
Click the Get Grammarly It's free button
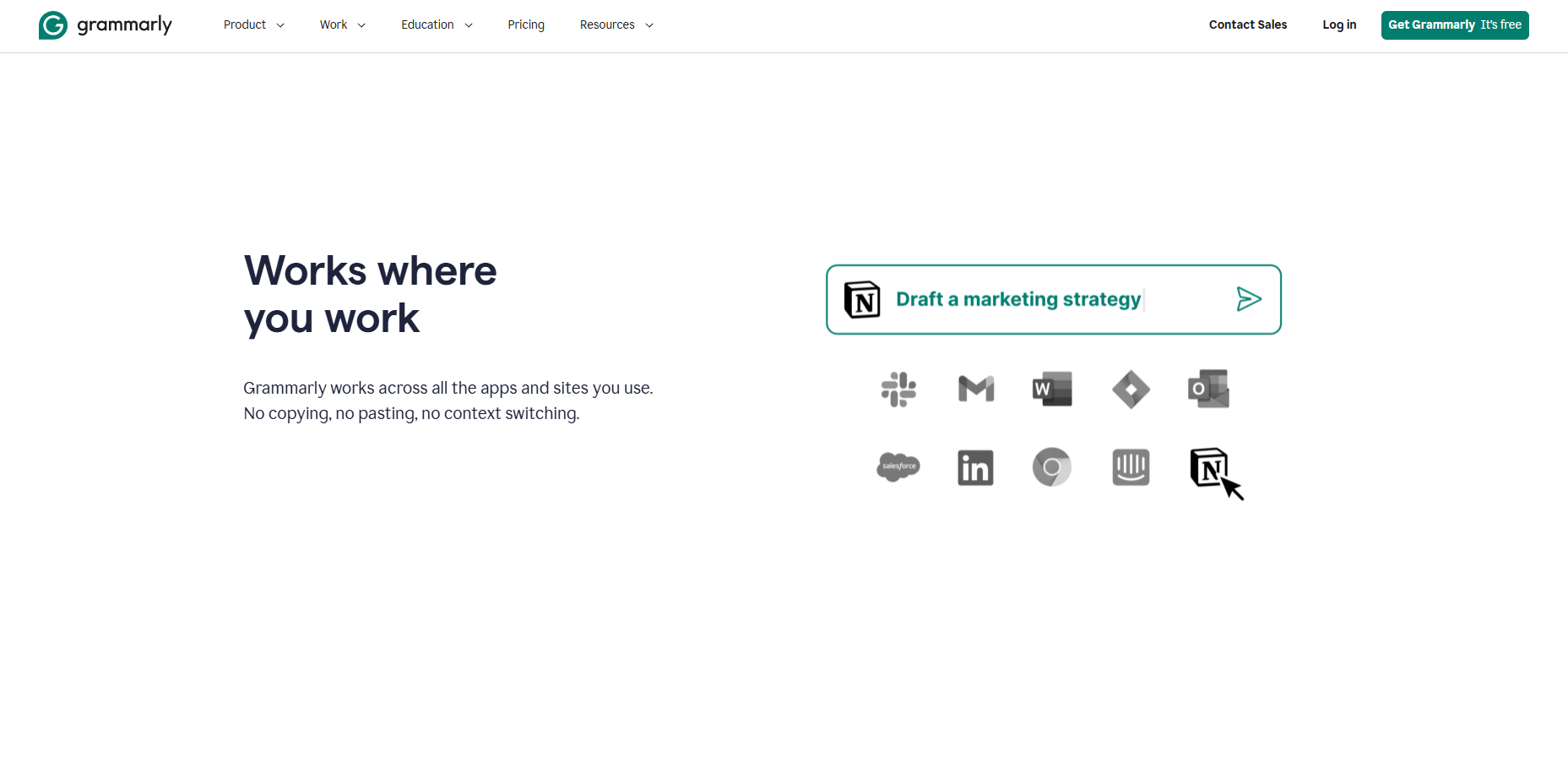(1455, 25)
